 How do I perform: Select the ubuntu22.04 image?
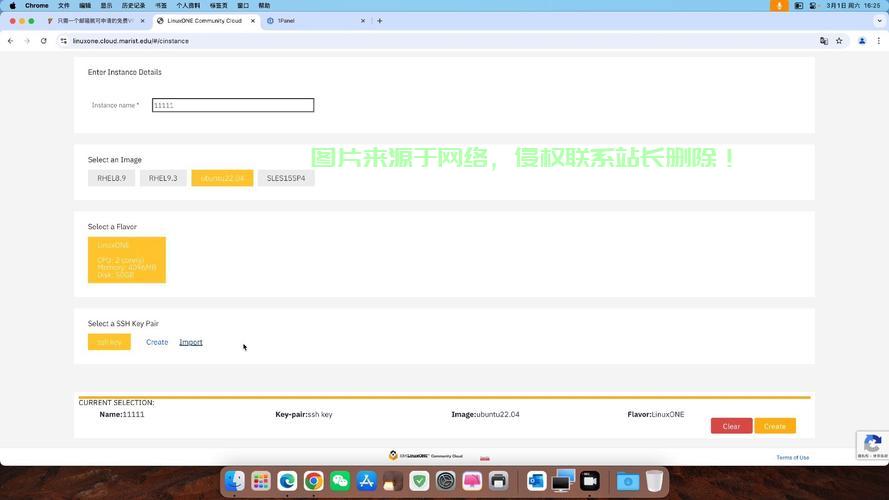click(222, 178)
